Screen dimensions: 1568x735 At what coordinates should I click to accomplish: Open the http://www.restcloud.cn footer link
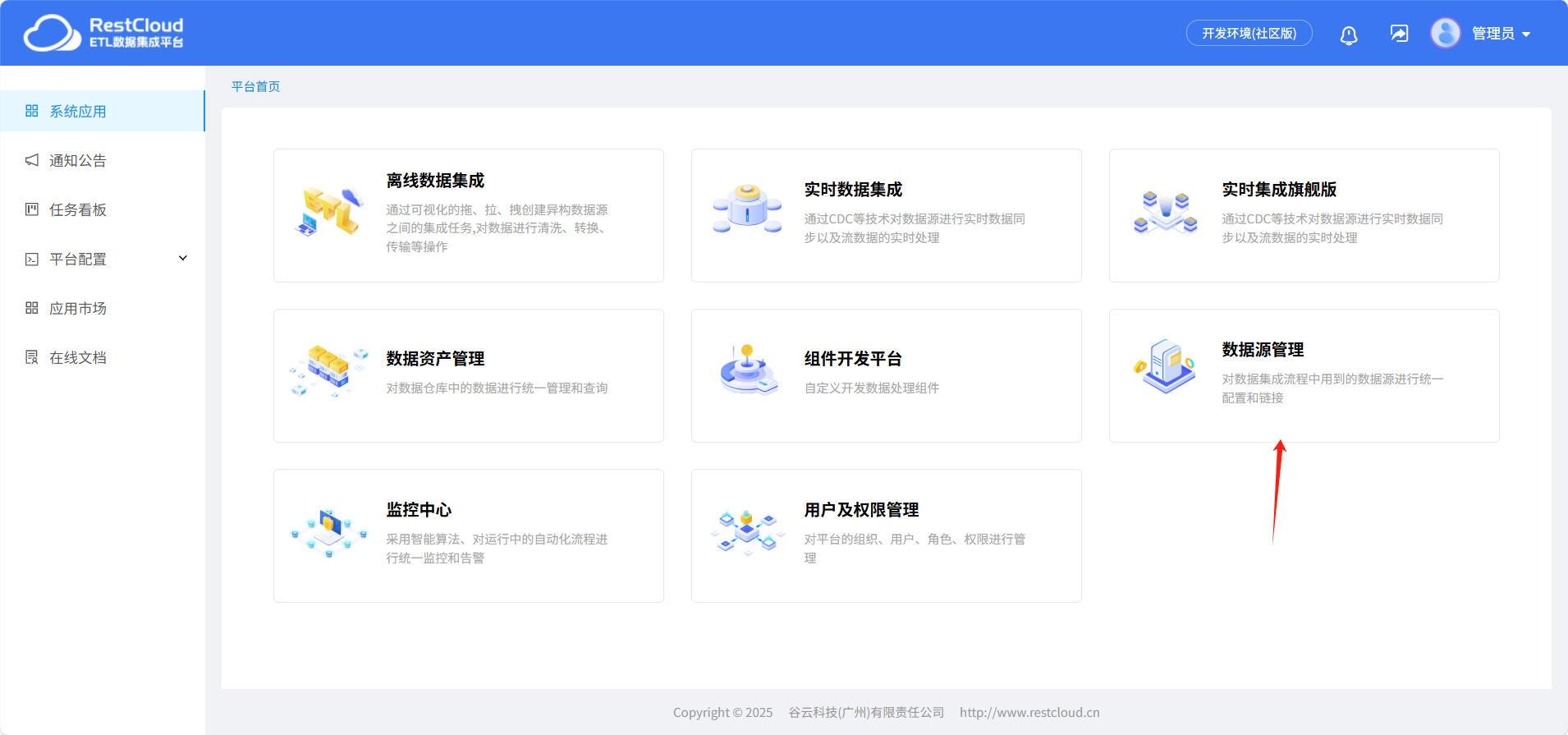coord(1029,712)
